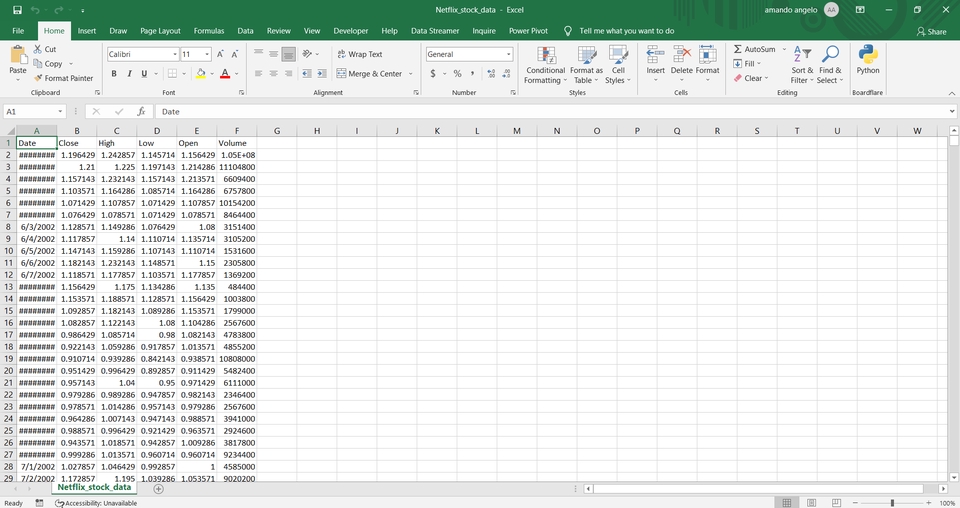This screenshot has width=960, height=508.
Task: Click the Orientation text angle icon
Action: point(307,54)
